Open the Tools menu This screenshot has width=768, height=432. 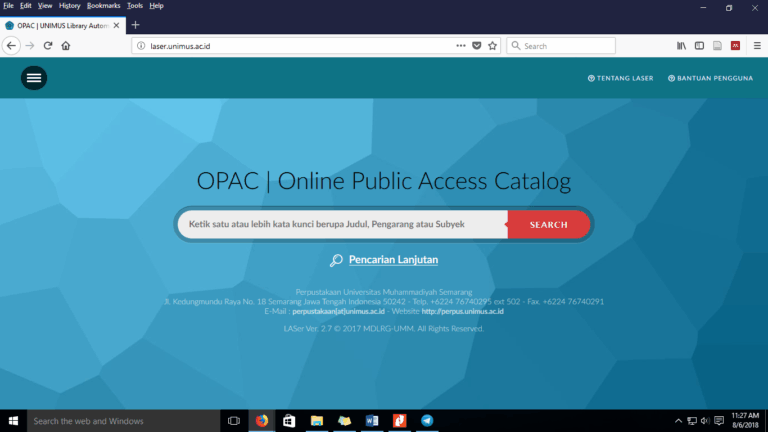135,6
